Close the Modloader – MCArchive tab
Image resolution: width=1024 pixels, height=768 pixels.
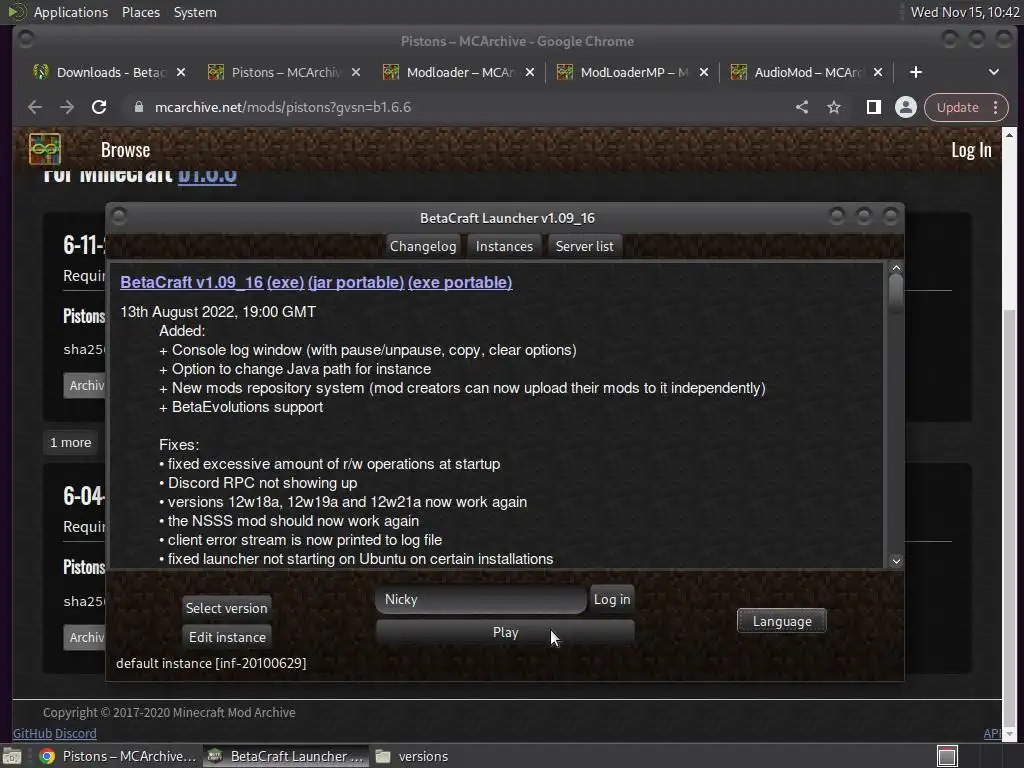(x=530, y=72)
